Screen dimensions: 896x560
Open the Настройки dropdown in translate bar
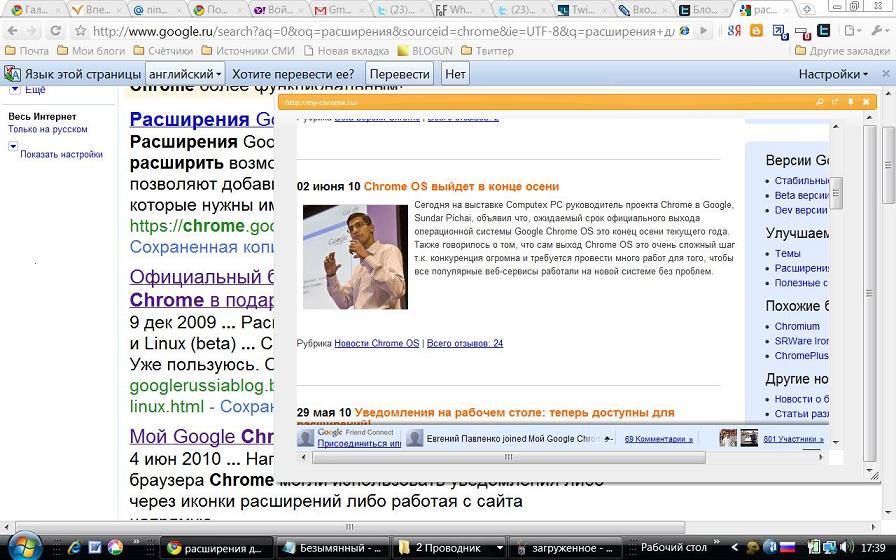[x=833, y=74]
